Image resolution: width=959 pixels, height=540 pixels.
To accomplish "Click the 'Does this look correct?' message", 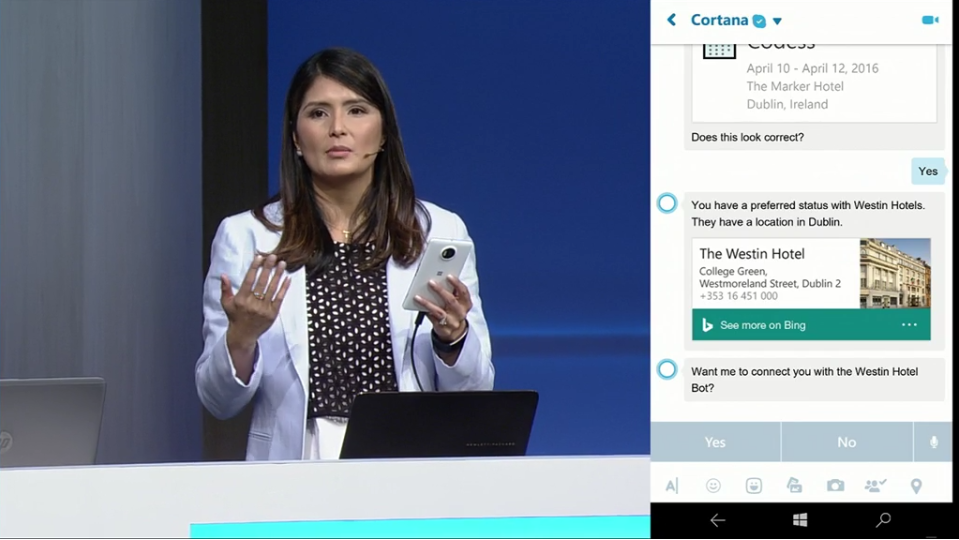I will point(747,137).
